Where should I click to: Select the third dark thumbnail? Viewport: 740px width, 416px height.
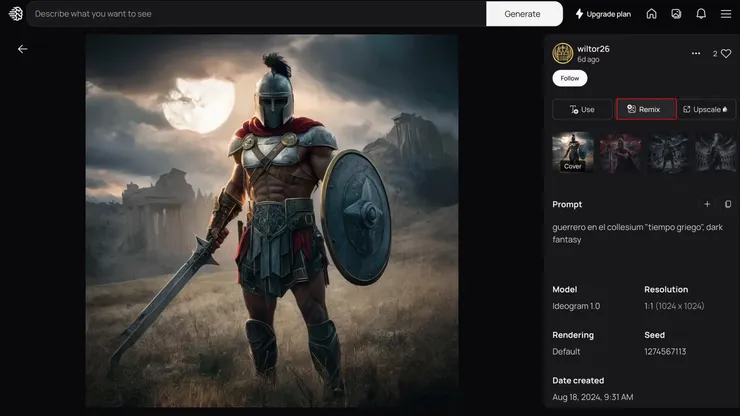point(668,152)
